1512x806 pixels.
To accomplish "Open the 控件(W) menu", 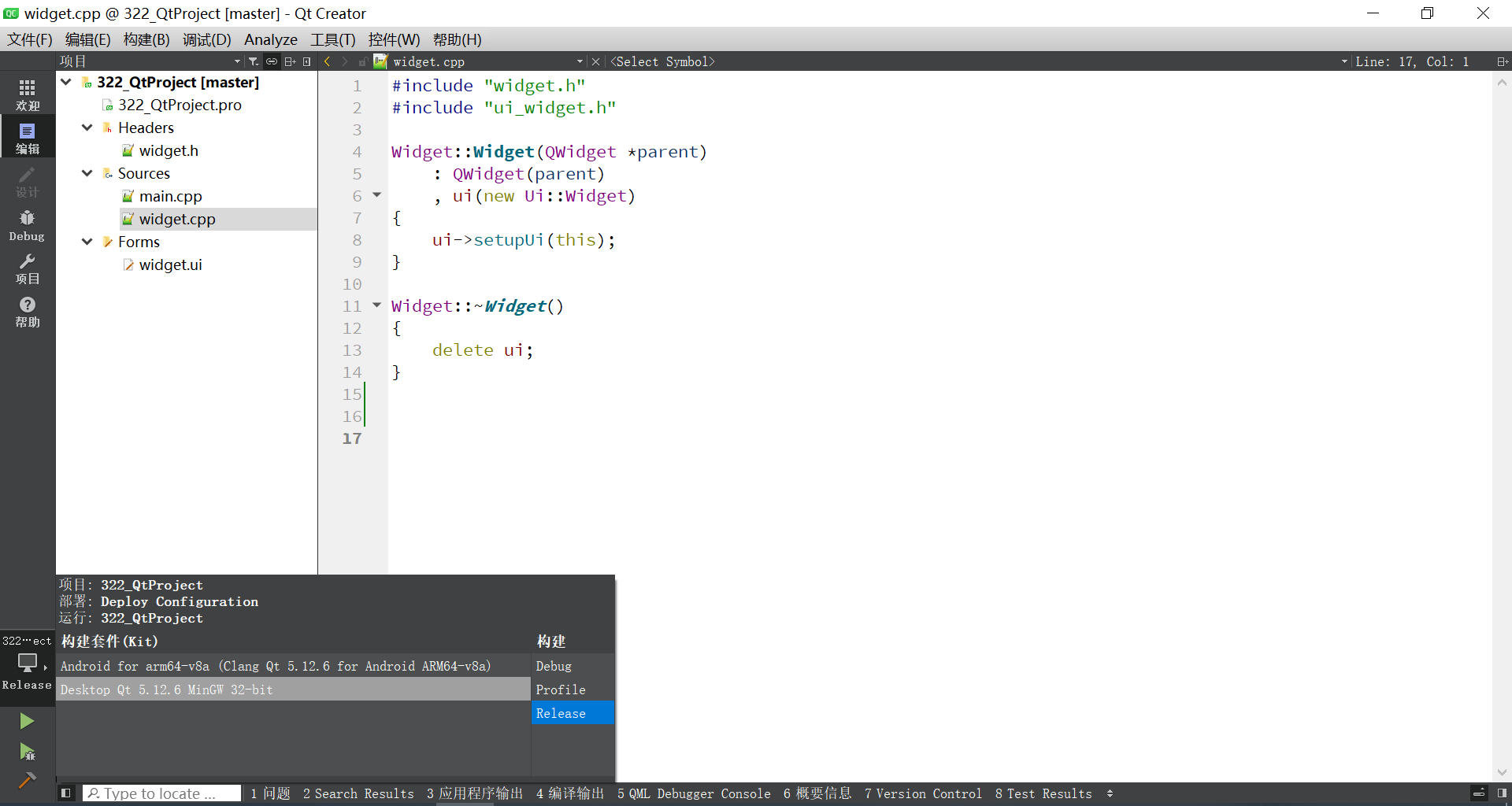I will point(394,39).
